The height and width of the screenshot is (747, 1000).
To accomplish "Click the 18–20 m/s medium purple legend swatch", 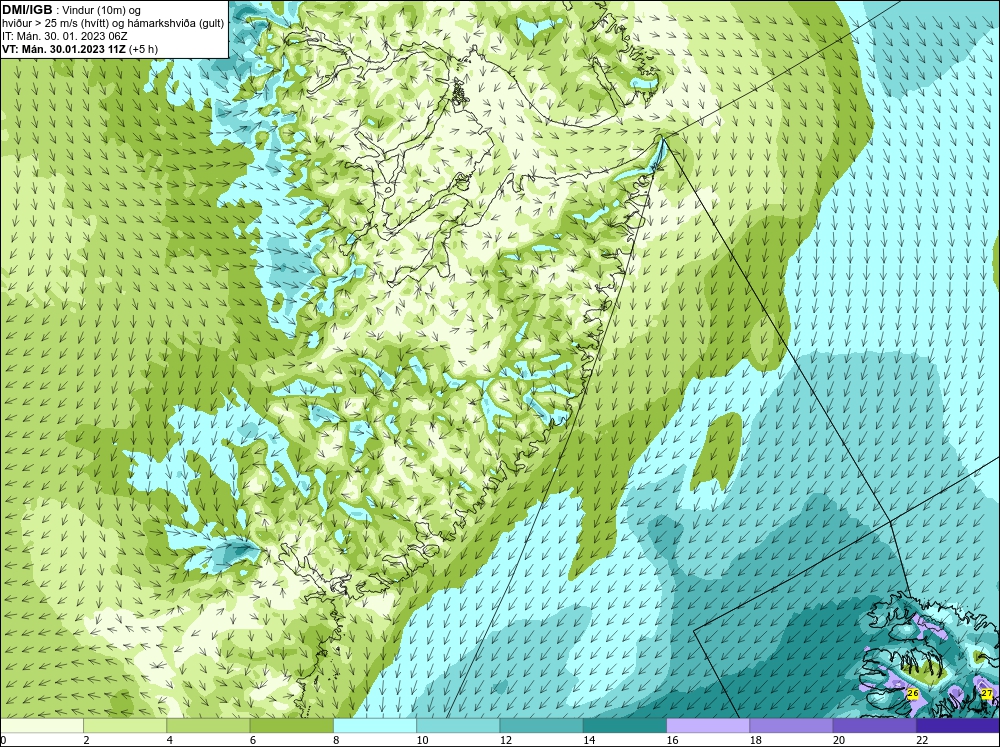I will pos(791,725).
